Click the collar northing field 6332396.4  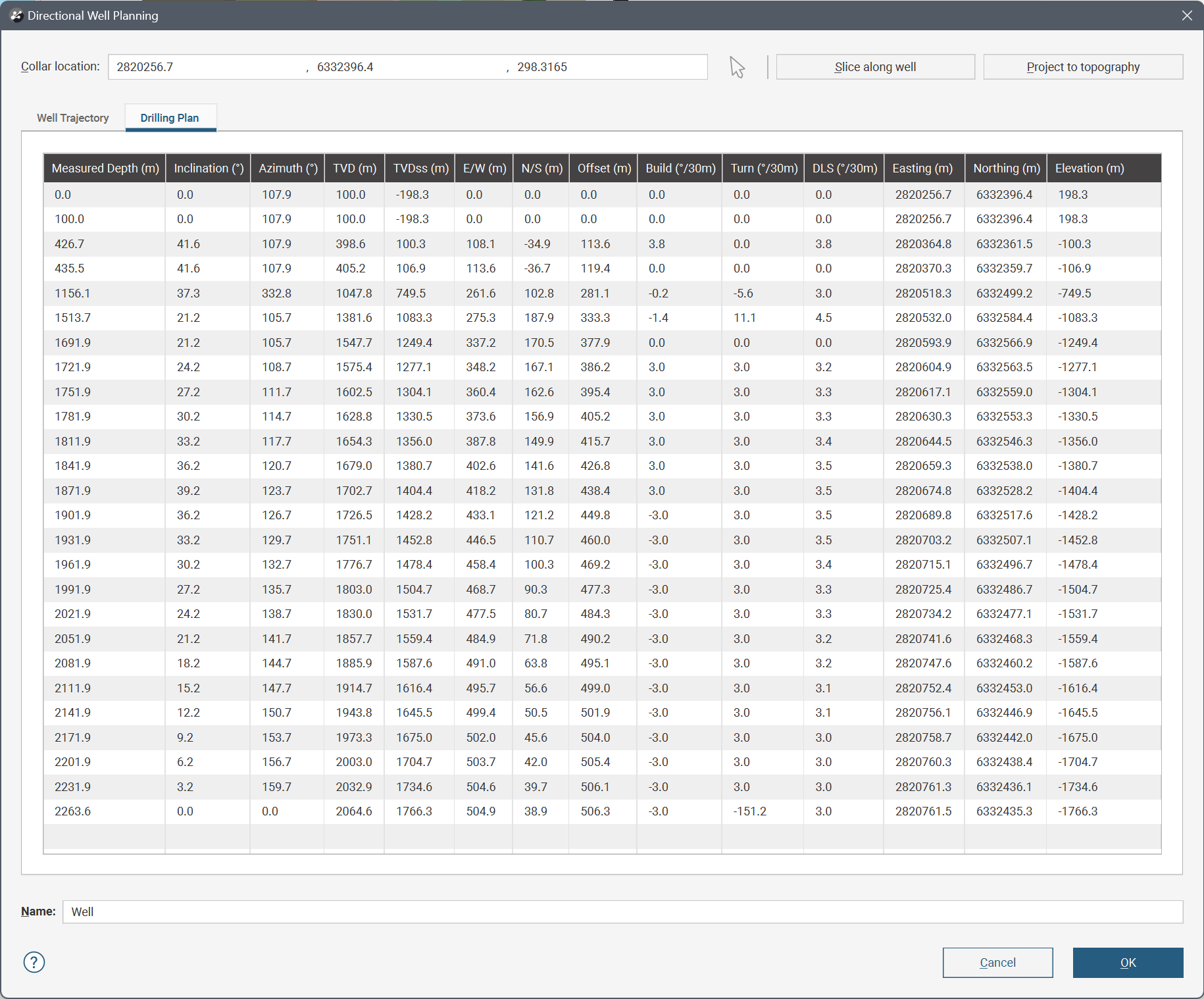pos(408,67)
